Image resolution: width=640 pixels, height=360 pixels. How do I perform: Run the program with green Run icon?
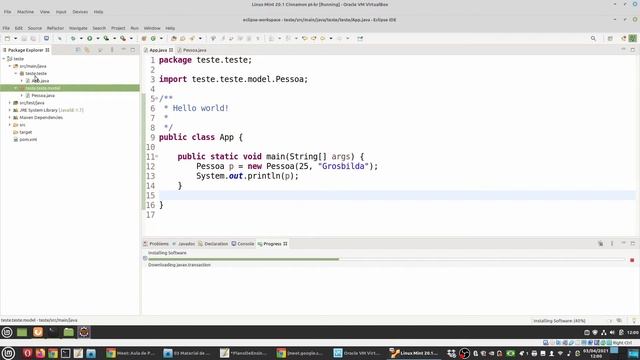click(89, 38)
